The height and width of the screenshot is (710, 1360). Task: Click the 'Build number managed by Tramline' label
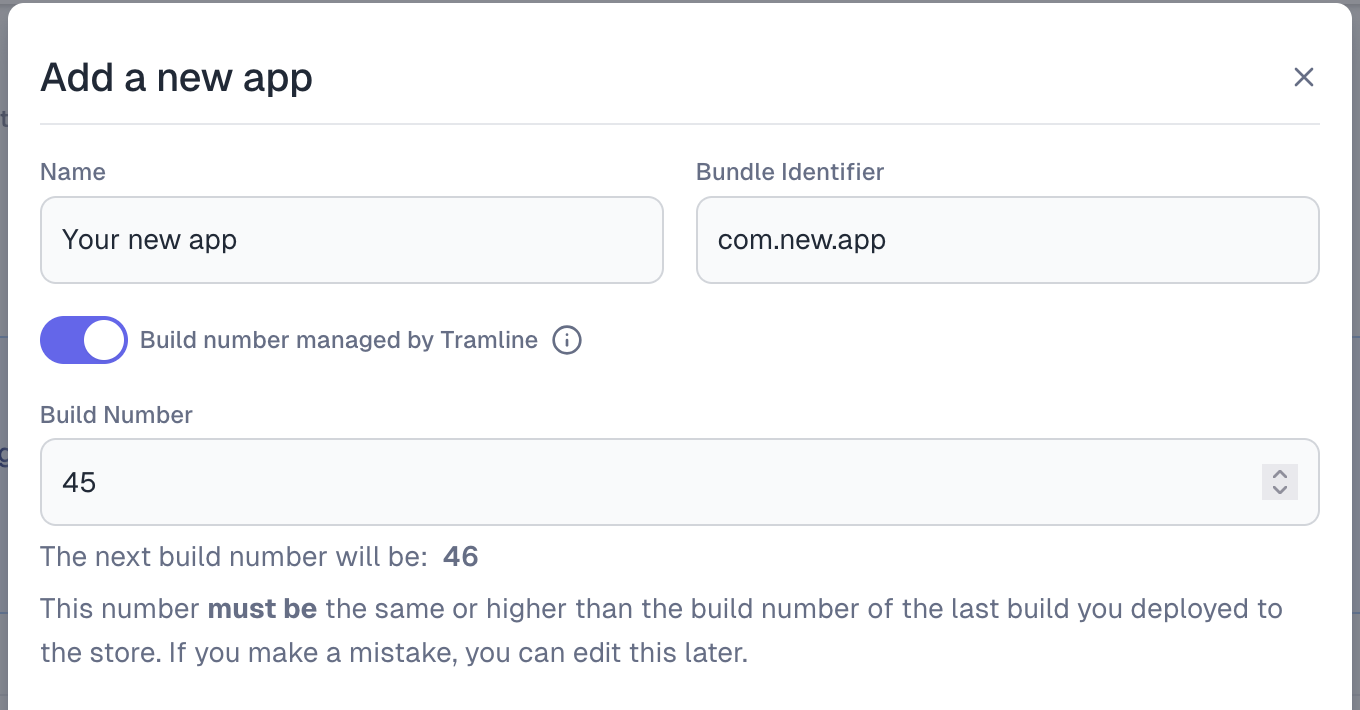tap(340, 340)
